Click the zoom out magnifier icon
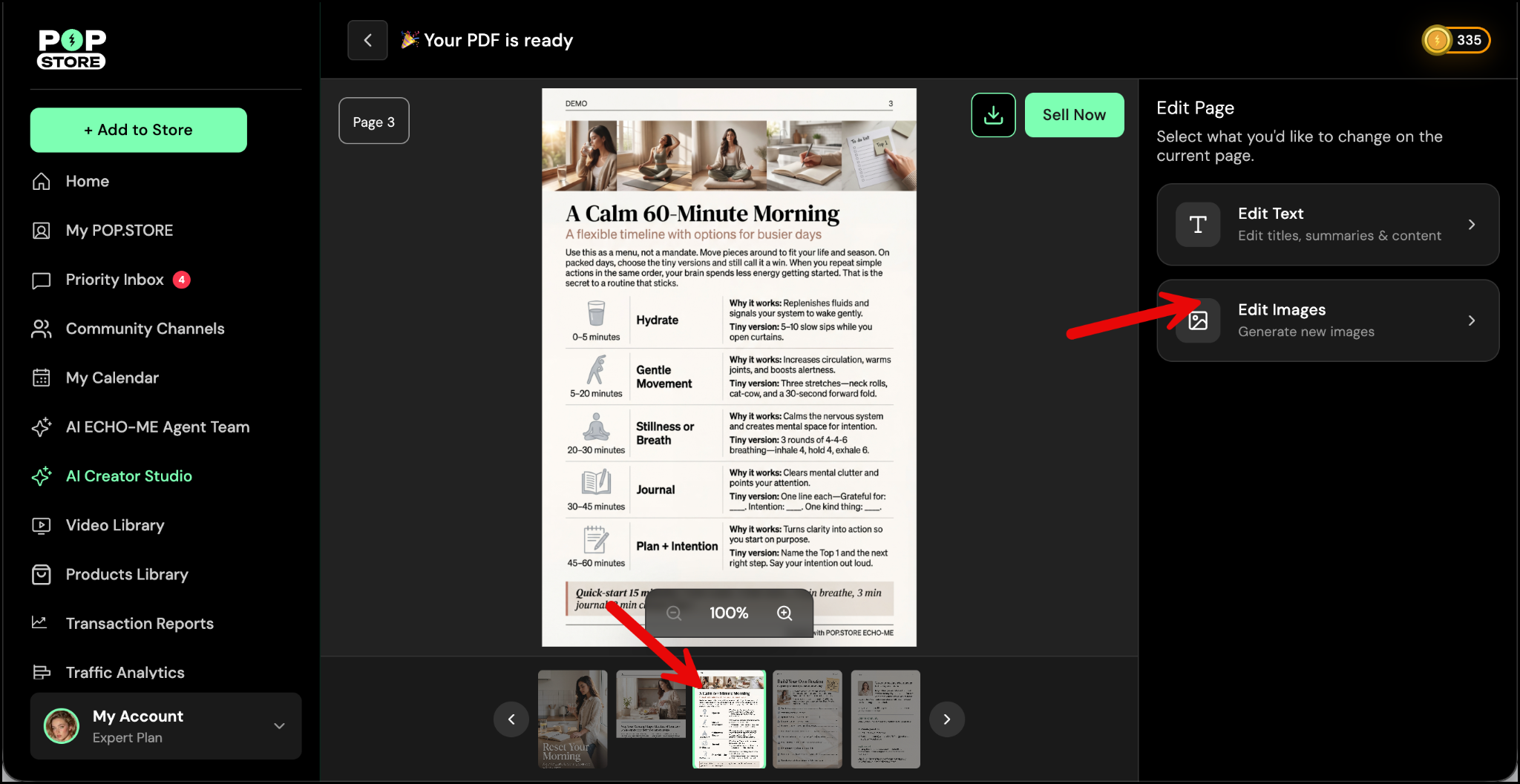 [x=674, y=613]
